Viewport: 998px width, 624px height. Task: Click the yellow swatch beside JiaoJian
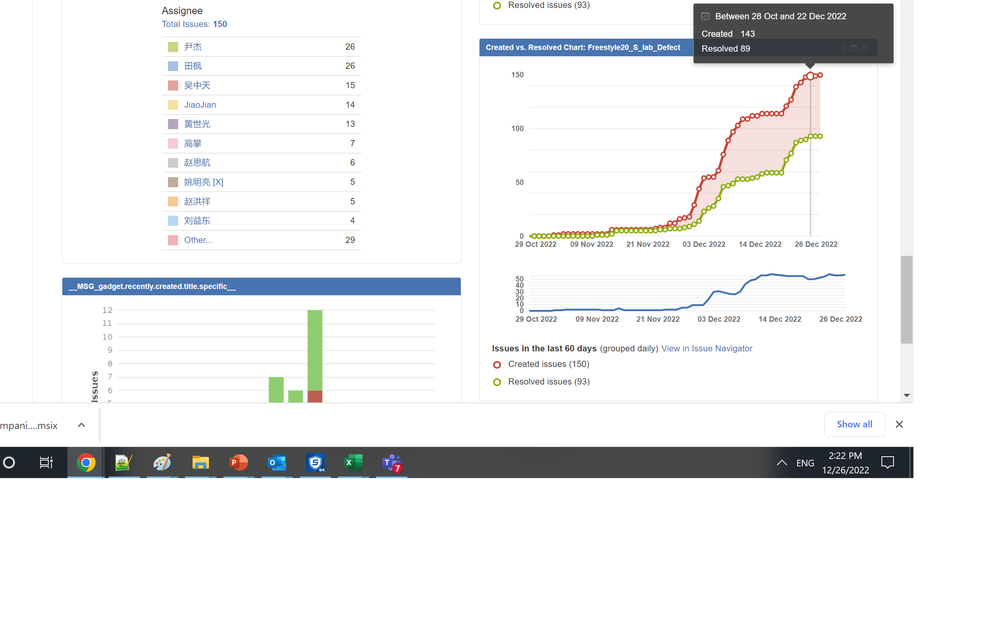tap(173, 105)
